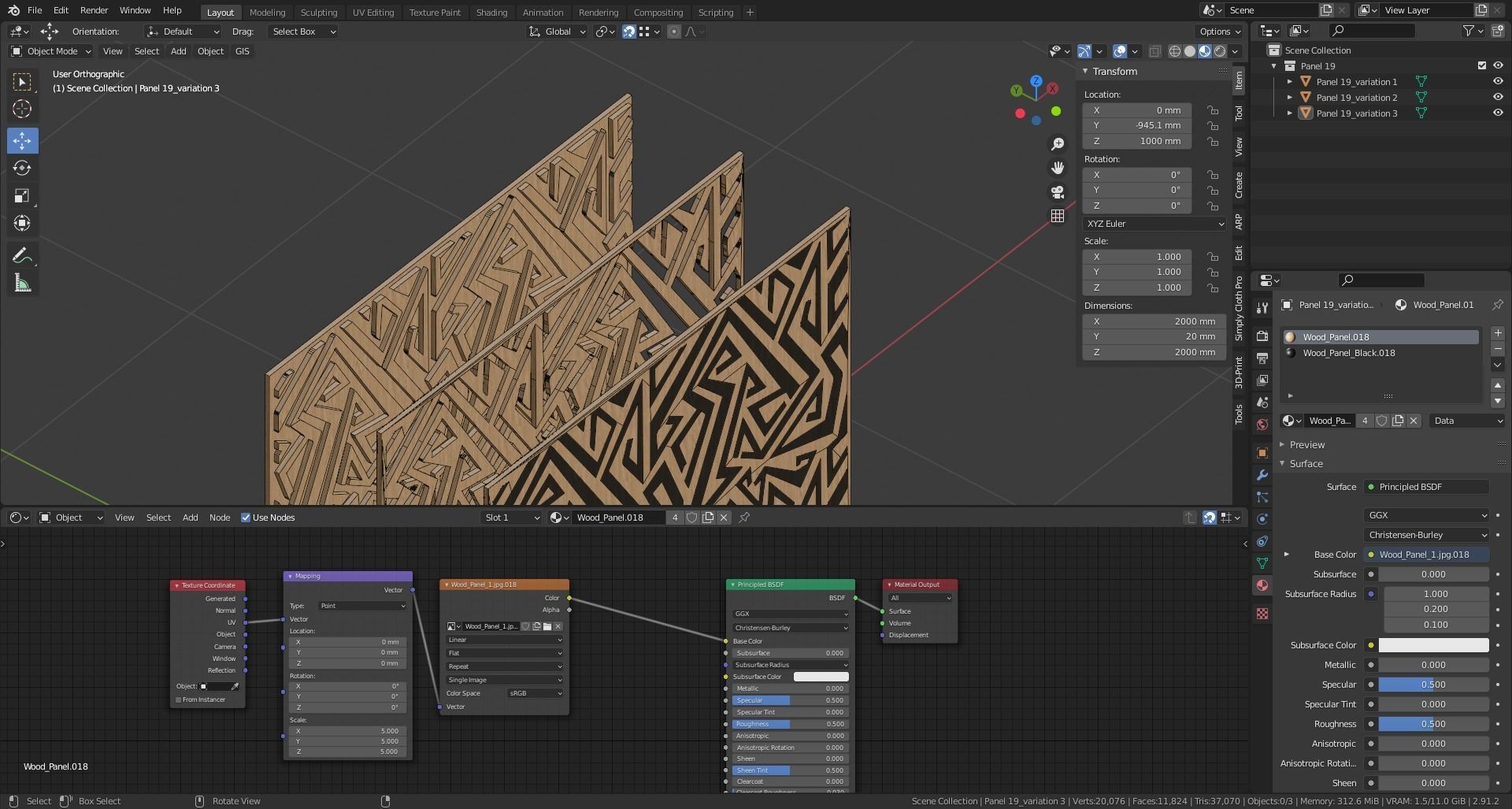Open Render properties tab icon
1512x809 pixels.
tap(1262, 336)
